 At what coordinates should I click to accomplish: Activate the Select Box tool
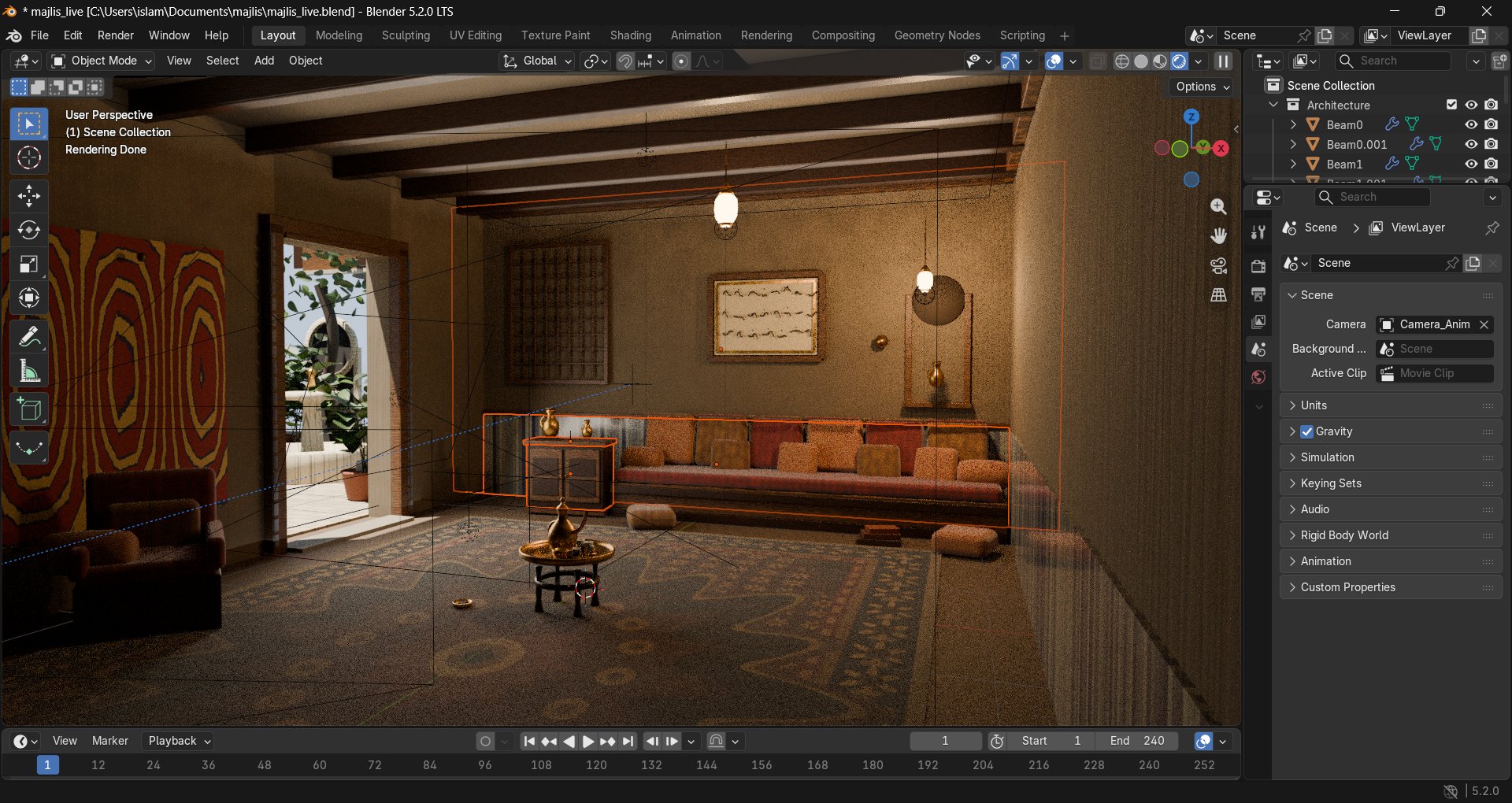click(29, 124)
